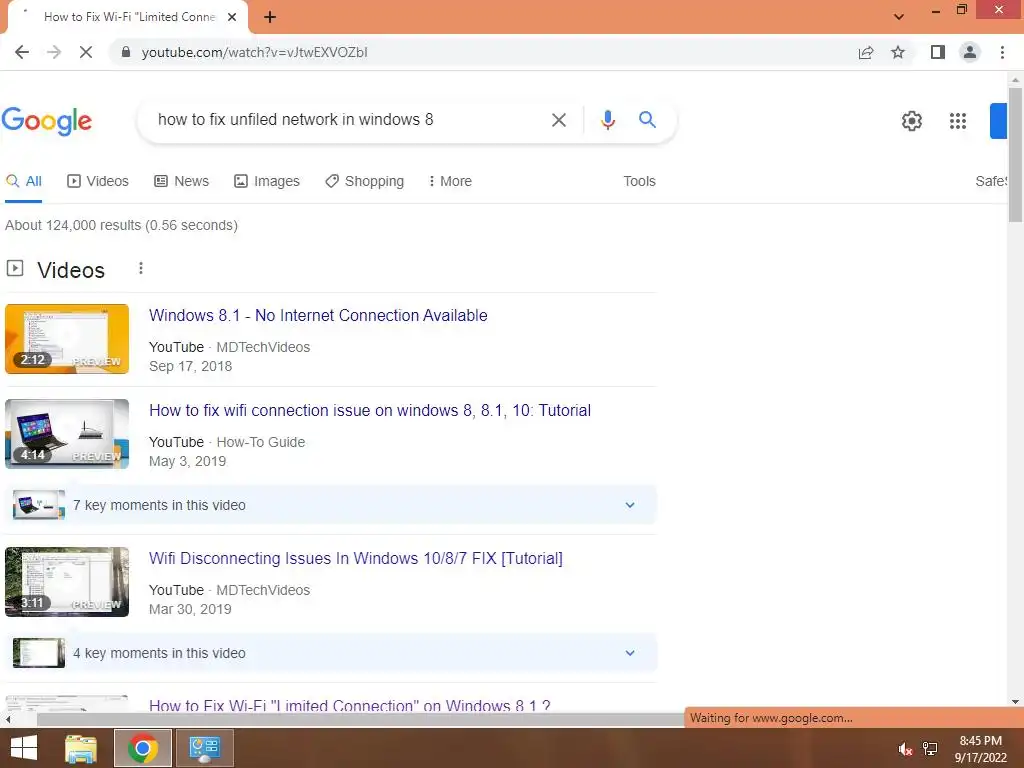Switch to the Shopping tab
1024x768 pixels.
click(x=364, y=182)
